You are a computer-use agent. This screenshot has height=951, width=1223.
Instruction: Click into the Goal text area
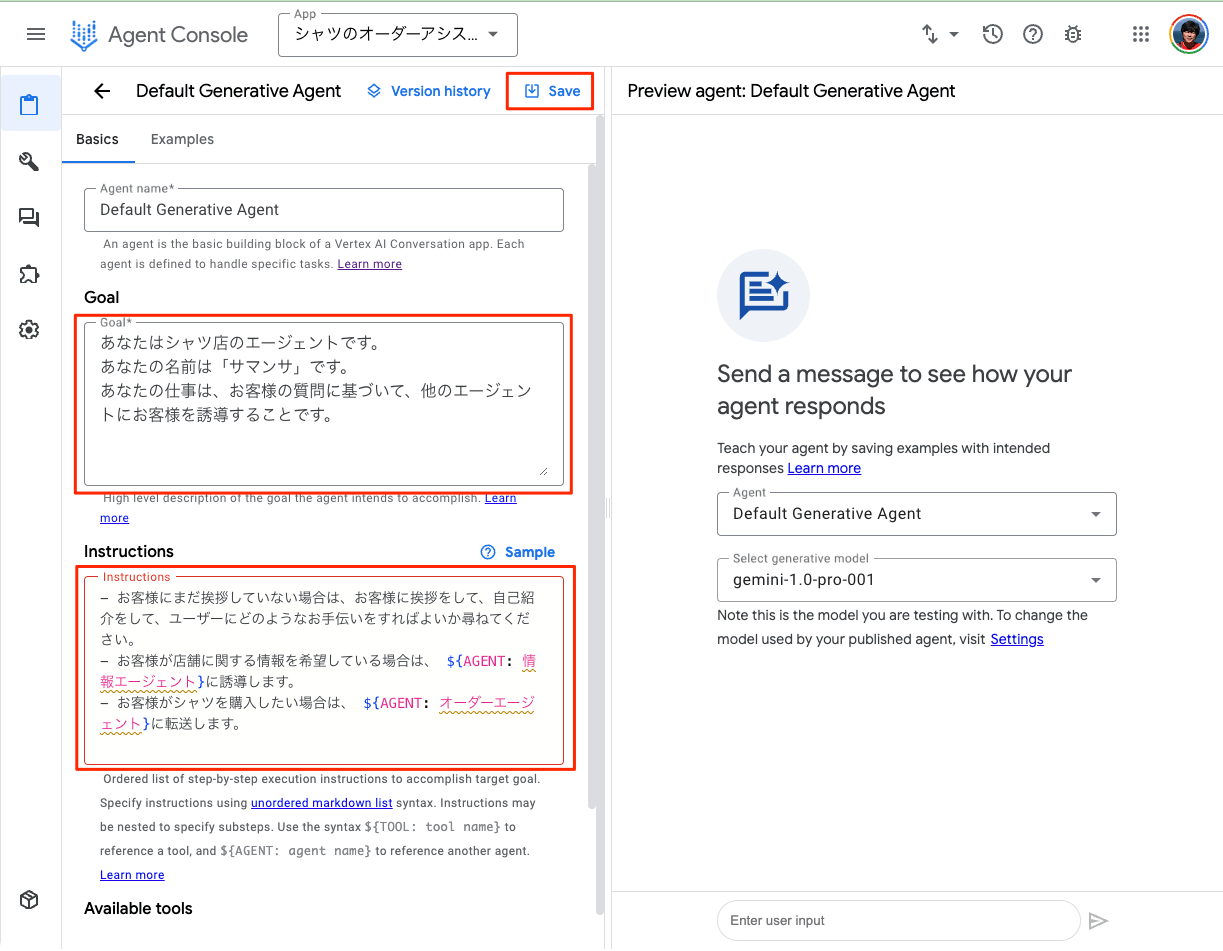point(324,404)
